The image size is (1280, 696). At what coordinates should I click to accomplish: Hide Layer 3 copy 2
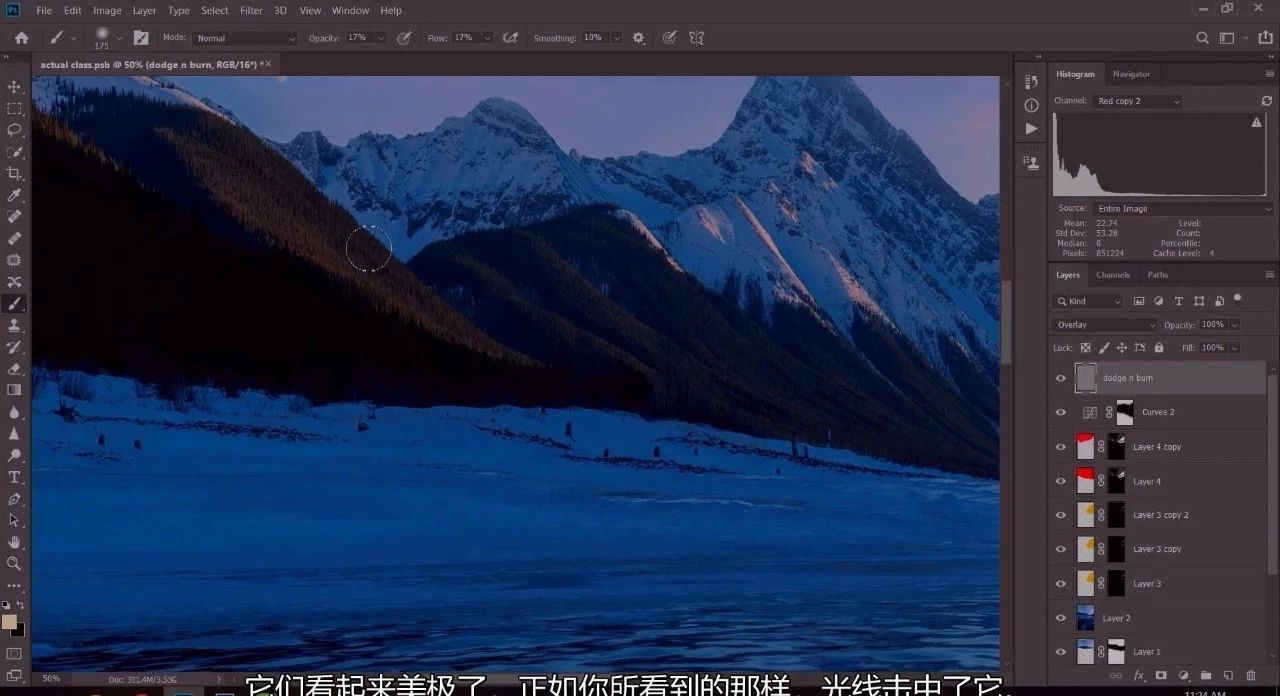pos(1061,515)
